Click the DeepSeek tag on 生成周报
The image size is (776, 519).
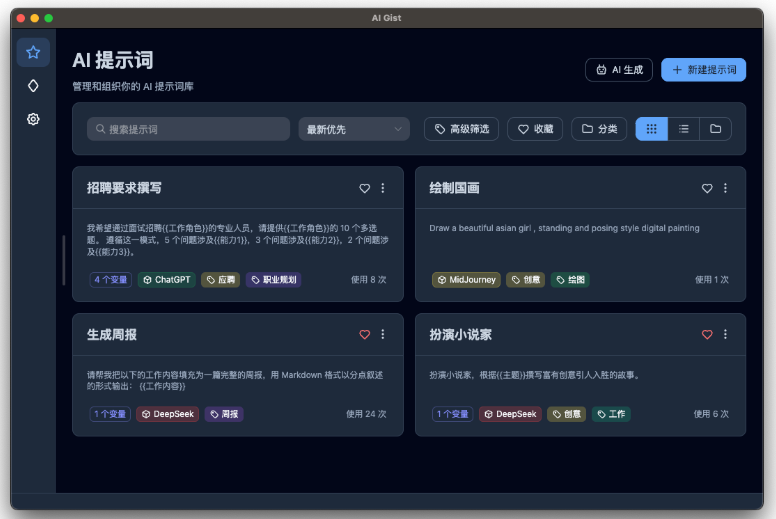(167, 414)
